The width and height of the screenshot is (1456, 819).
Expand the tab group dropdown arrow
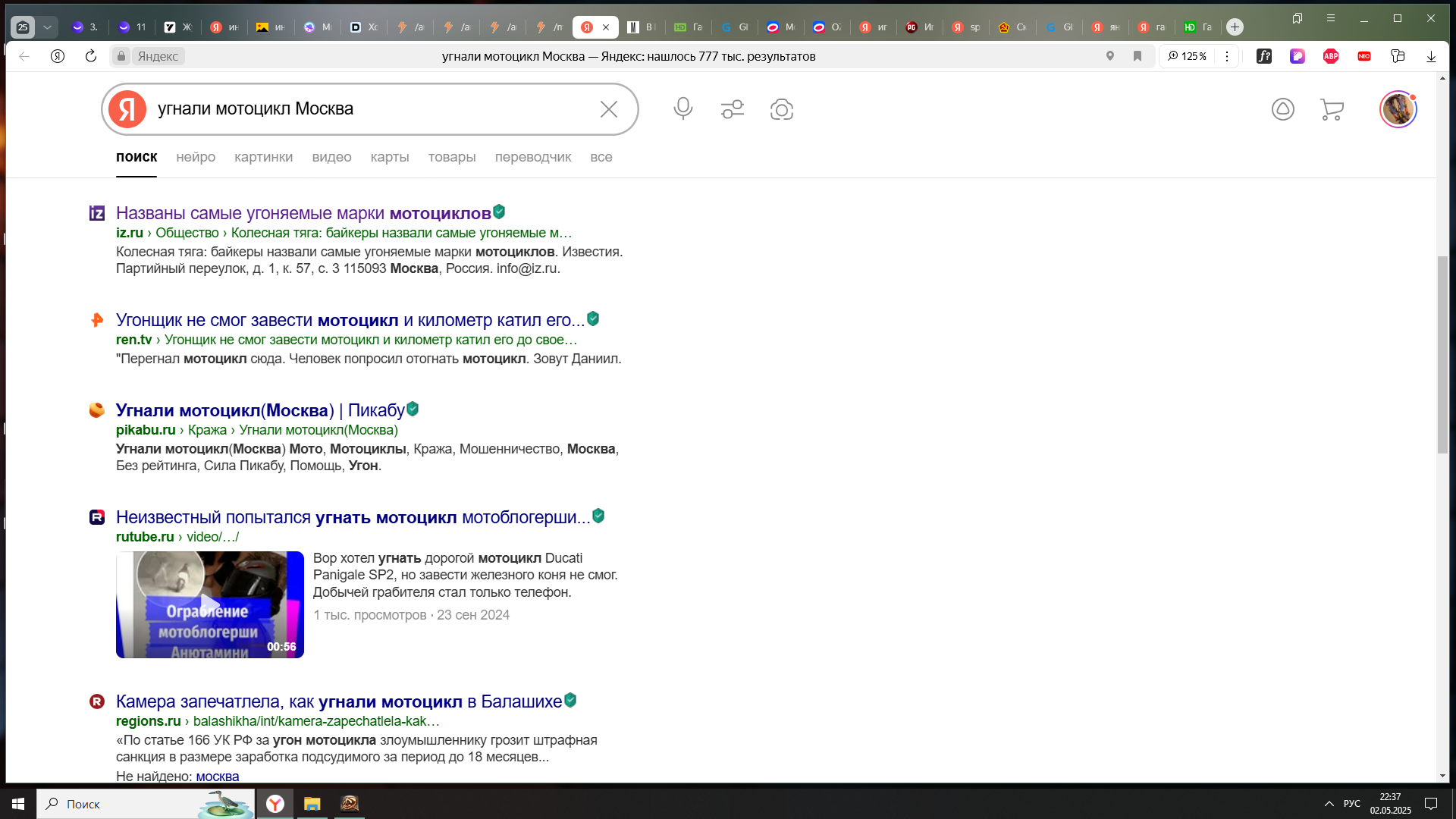(x=47, y=27)
